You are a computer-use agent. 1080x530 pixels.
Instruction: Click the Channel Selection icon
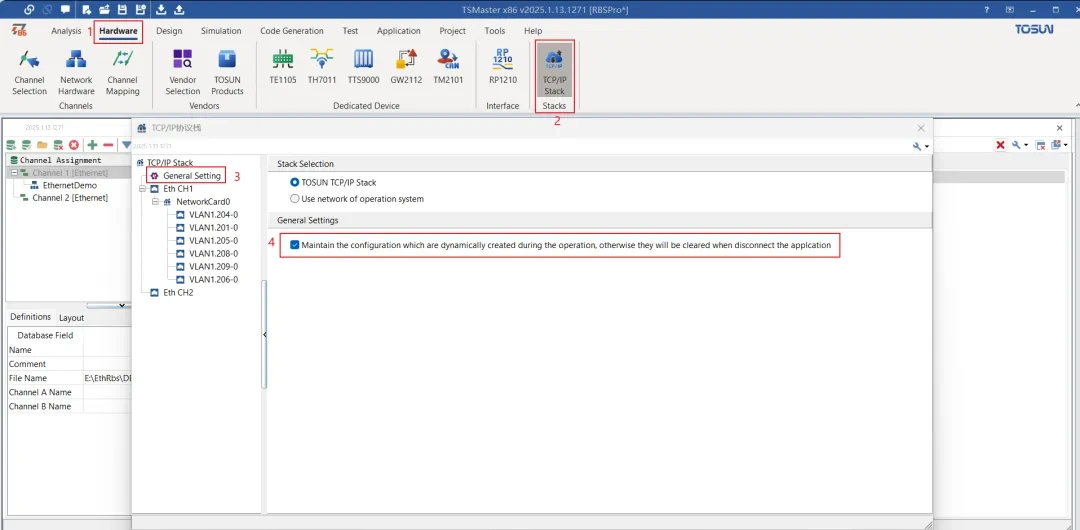click(x=29, y=70)
